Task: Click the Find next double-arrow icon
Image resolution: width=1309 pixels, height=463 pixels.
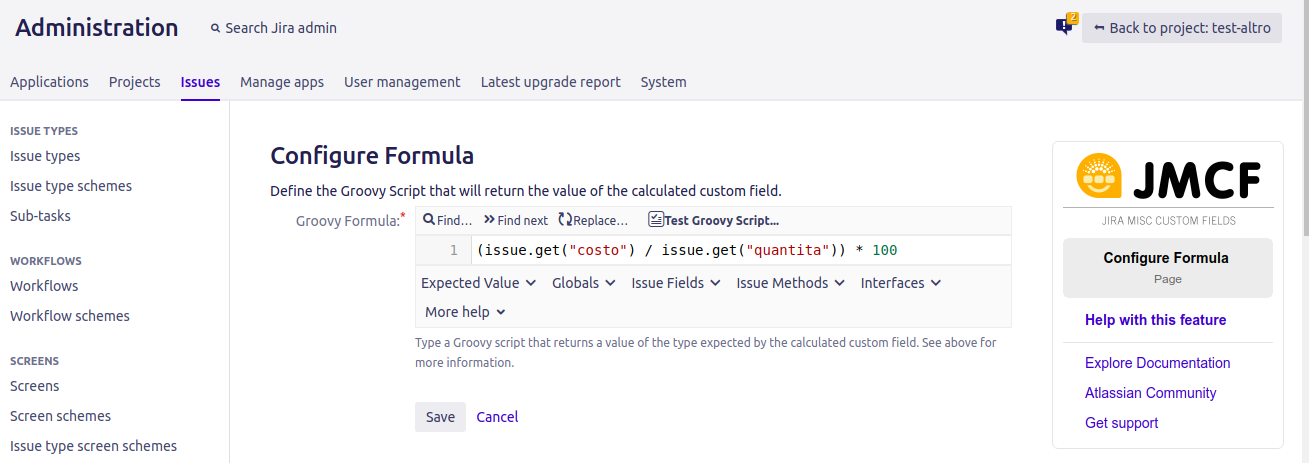Action: (489, 220)
